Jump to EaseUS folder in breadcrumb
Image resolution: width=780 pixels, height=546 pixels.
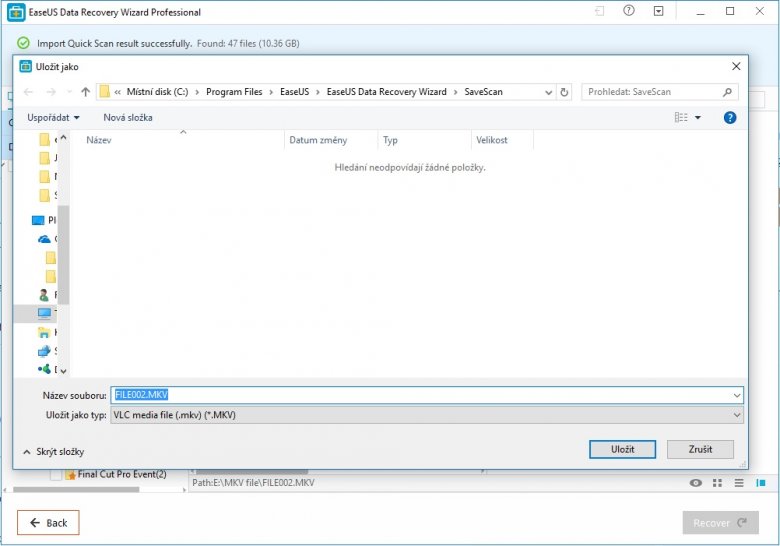click(x=294, y=92)
